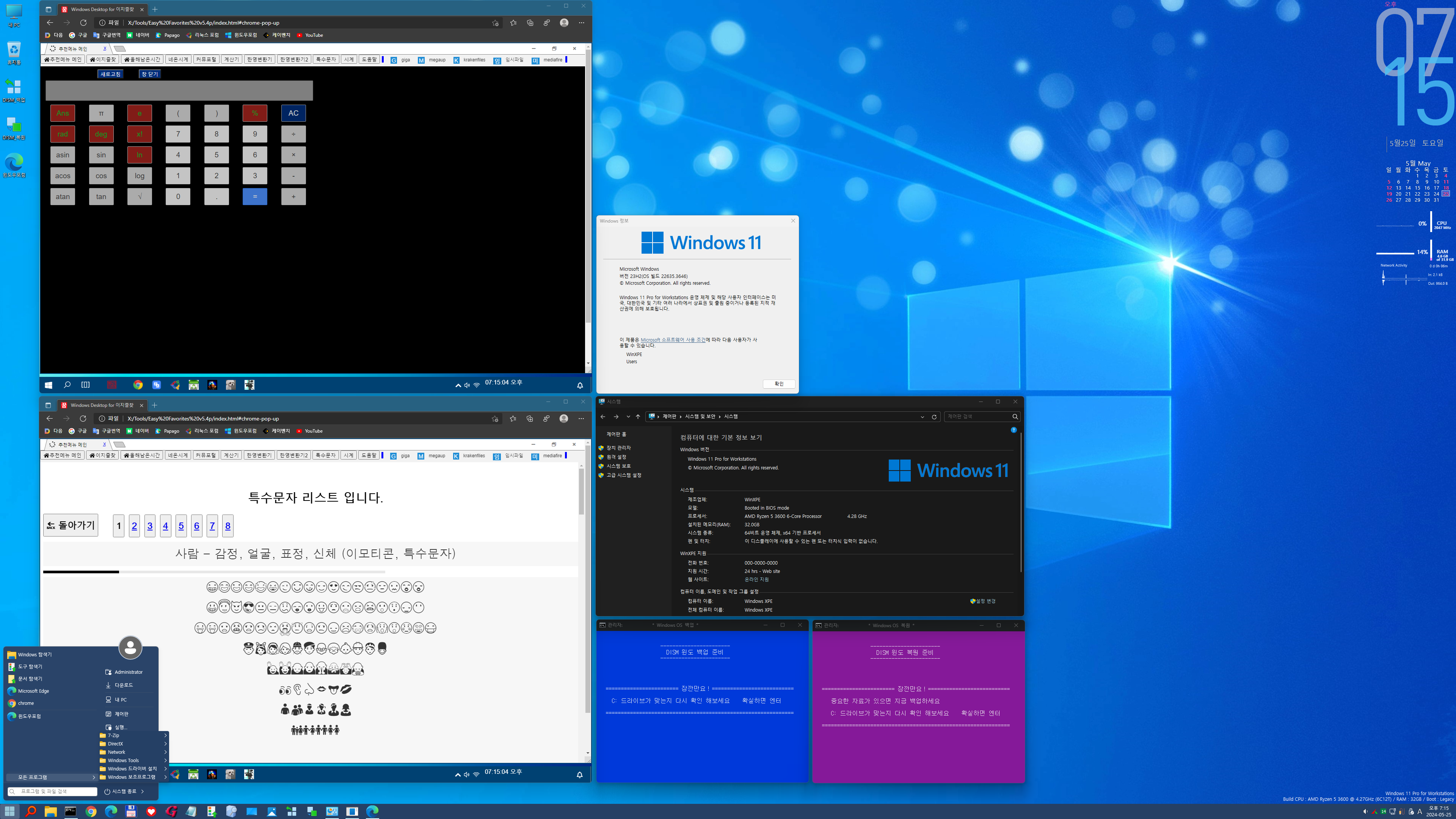Image resolution: width=1456 pixels, height=819 pixels.
Task: Click the search magnifier in top emulated taskbar
Action: point(67,385)
